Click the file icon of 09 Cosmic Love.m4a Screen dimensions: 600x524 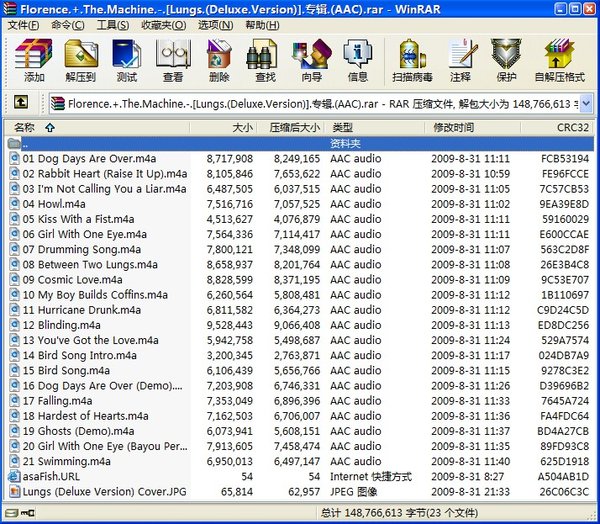(x=14, y=279)
